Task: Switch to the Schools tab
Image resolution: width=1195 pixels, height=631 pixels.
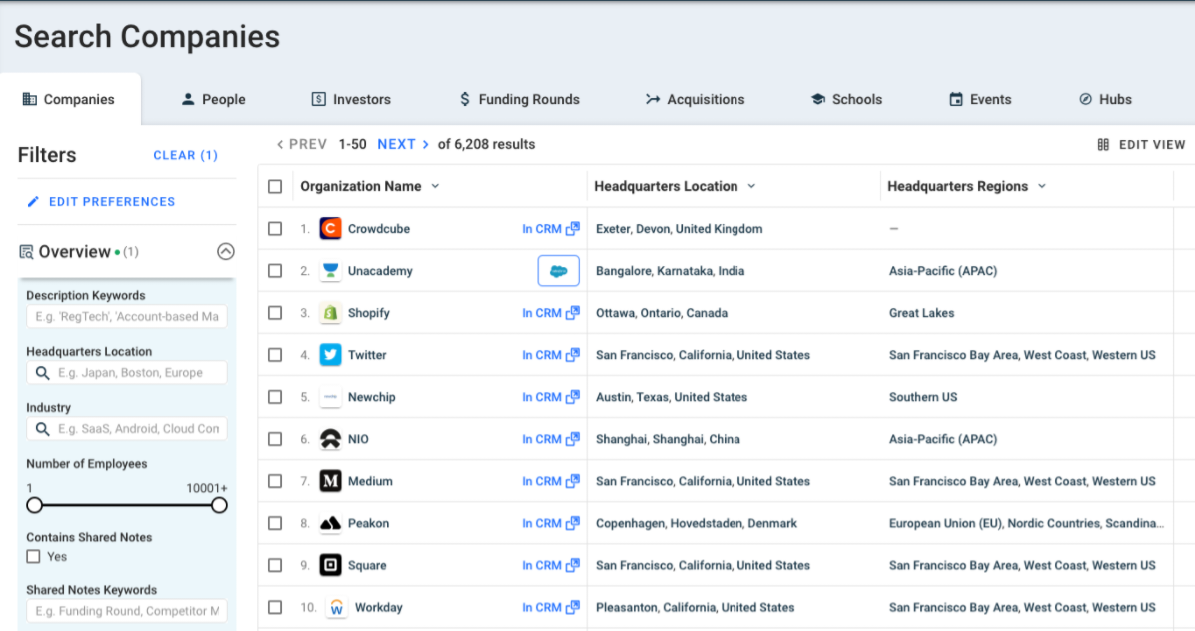Action: coord(846,99)
